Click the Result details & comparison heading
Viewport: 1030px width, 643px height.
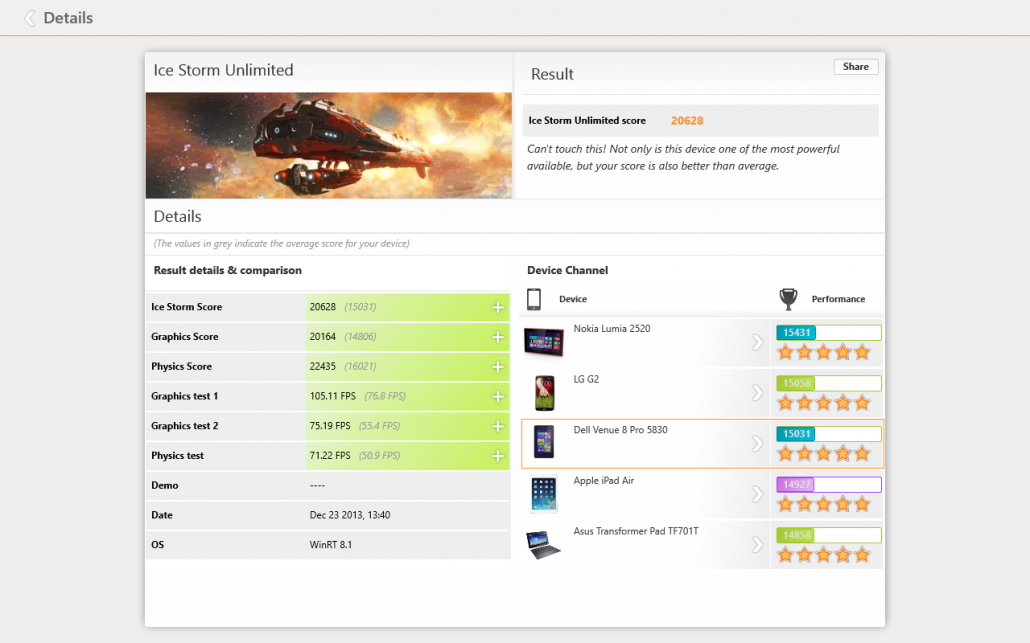(227, 270)
